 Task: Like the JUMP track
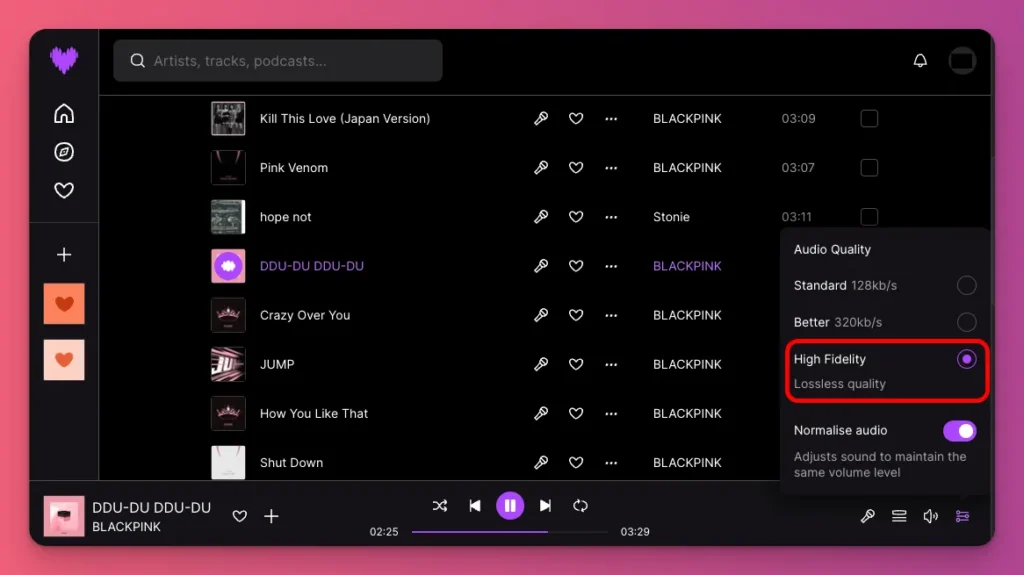(x=575, y=364)
